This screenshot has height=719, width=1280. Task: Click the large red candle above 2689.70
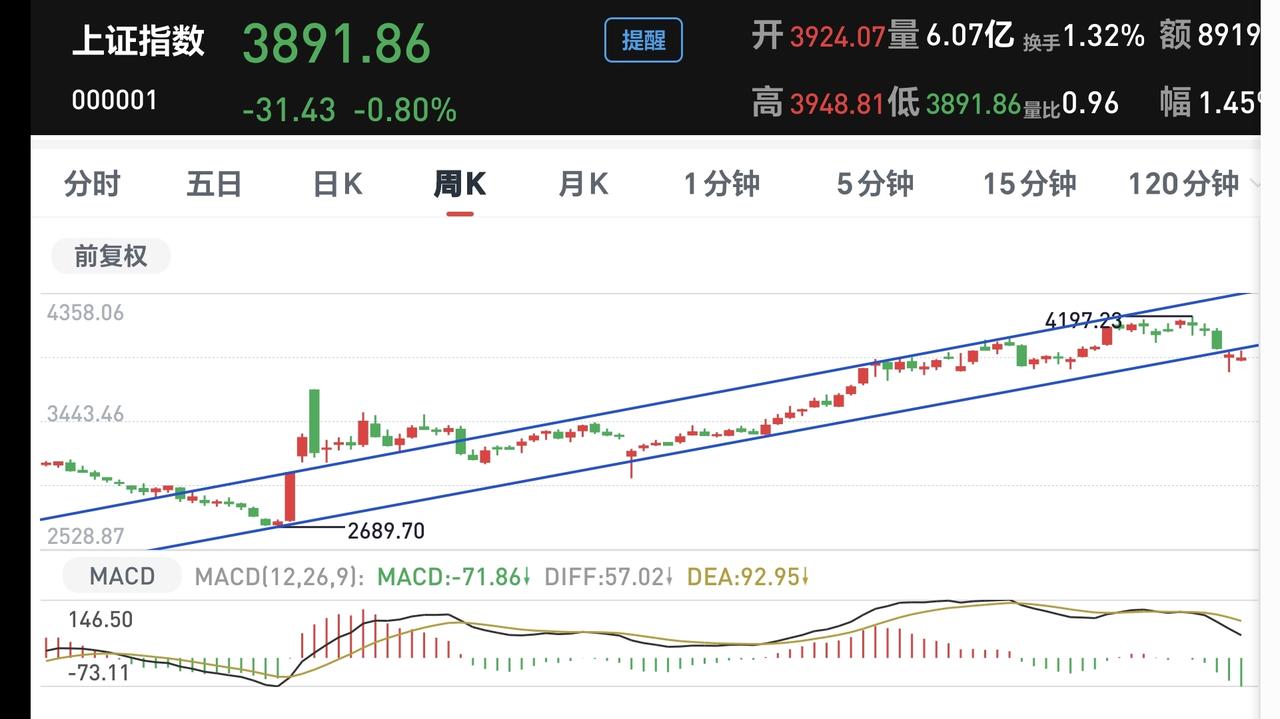pyautogui.click(x=290, y=497)
